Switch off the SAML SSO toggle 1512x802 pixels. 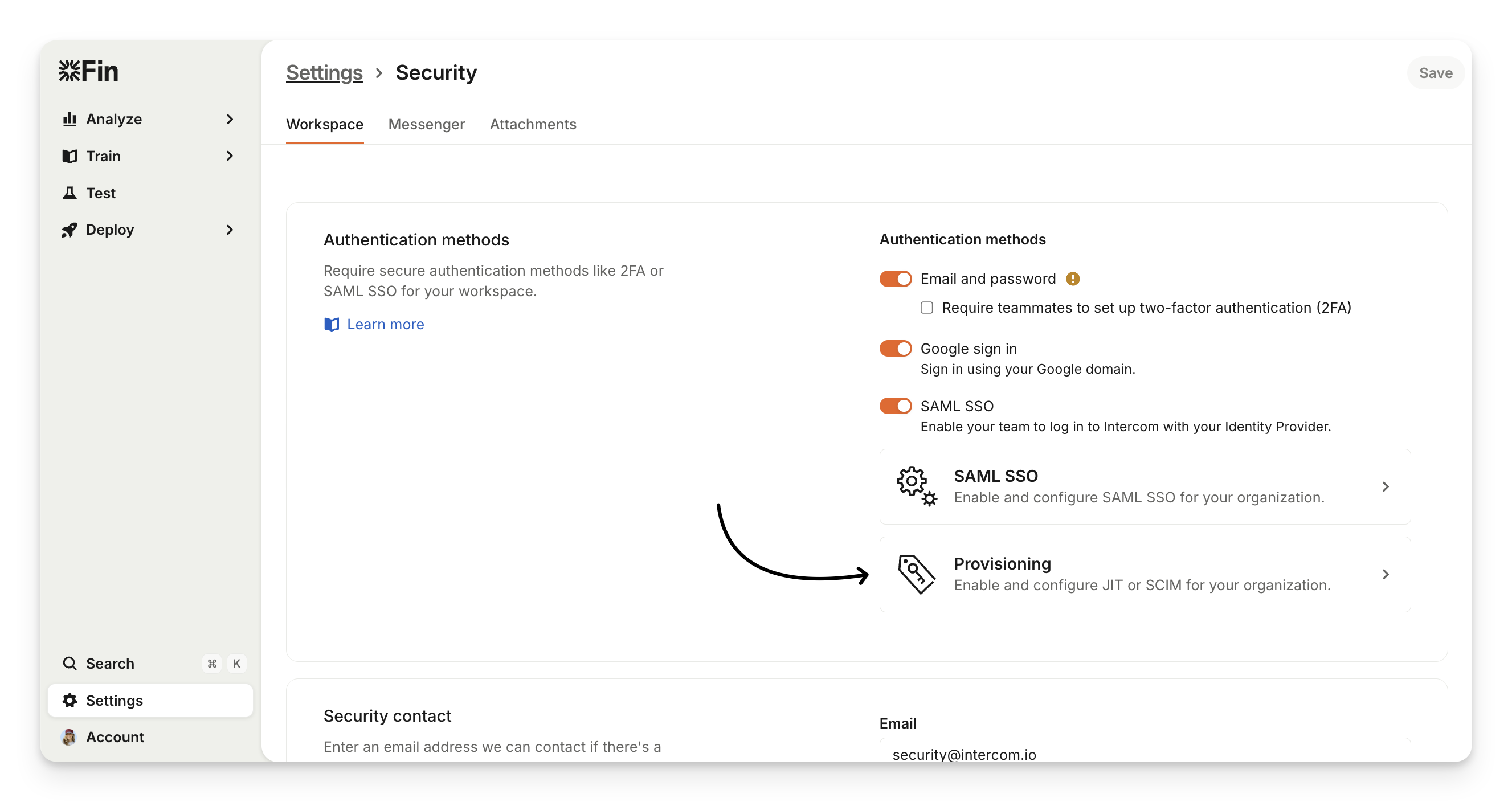[x=895, y=406]
